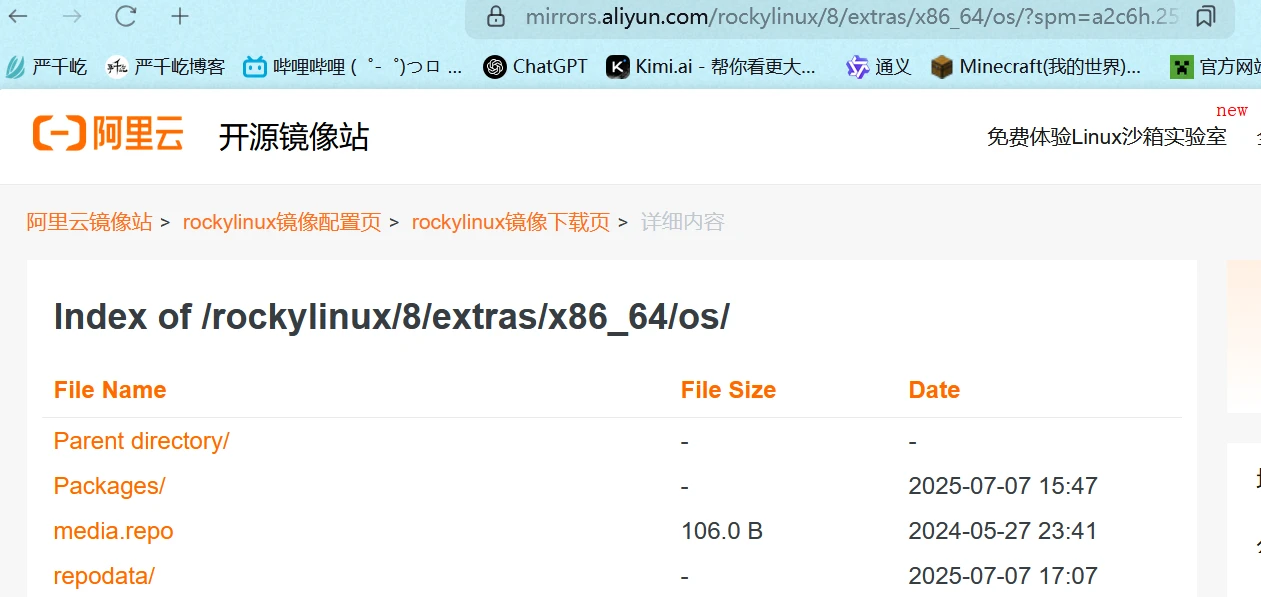Click the lock site info icon
Image resolution: width=1261 pixels, height=597 pixels.
tap(494, 17)
